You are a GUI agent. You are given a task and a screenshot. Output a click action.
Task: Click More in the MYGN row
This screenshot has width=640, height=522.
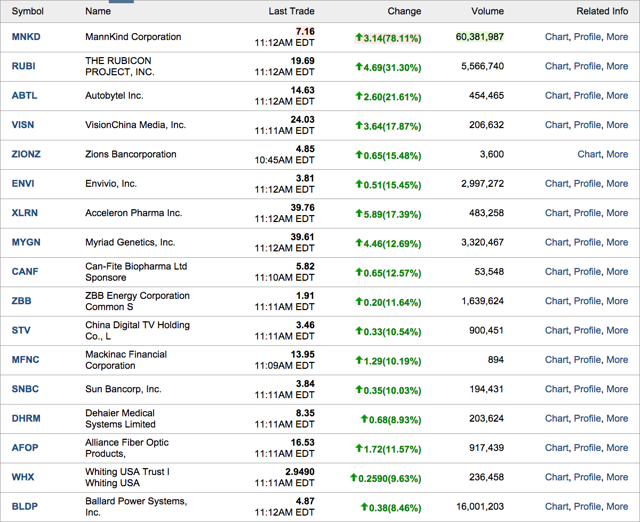point(617,242)
